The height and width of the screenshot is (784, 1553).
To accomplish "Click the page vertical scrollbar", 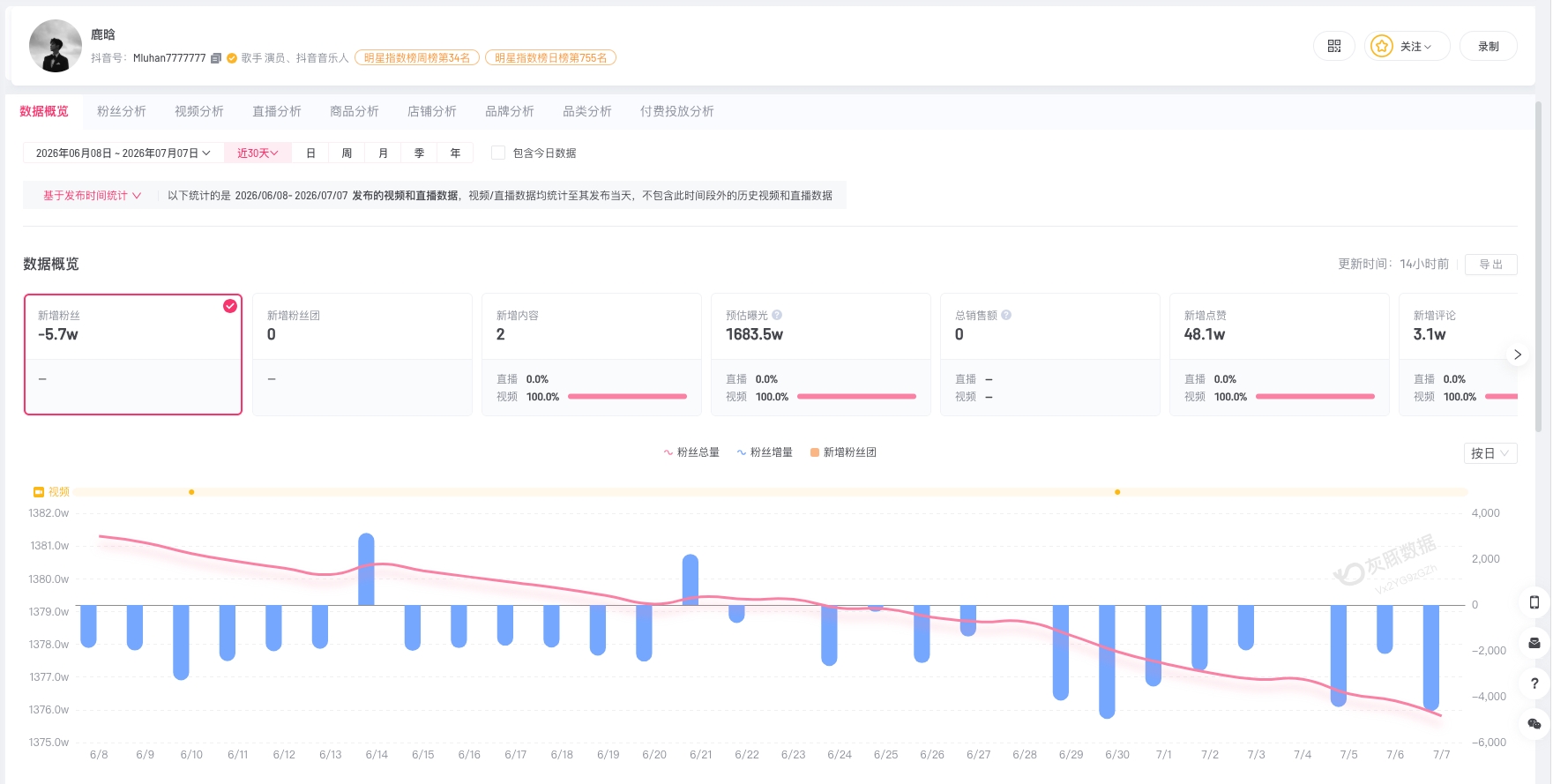I will [1538, 265].
